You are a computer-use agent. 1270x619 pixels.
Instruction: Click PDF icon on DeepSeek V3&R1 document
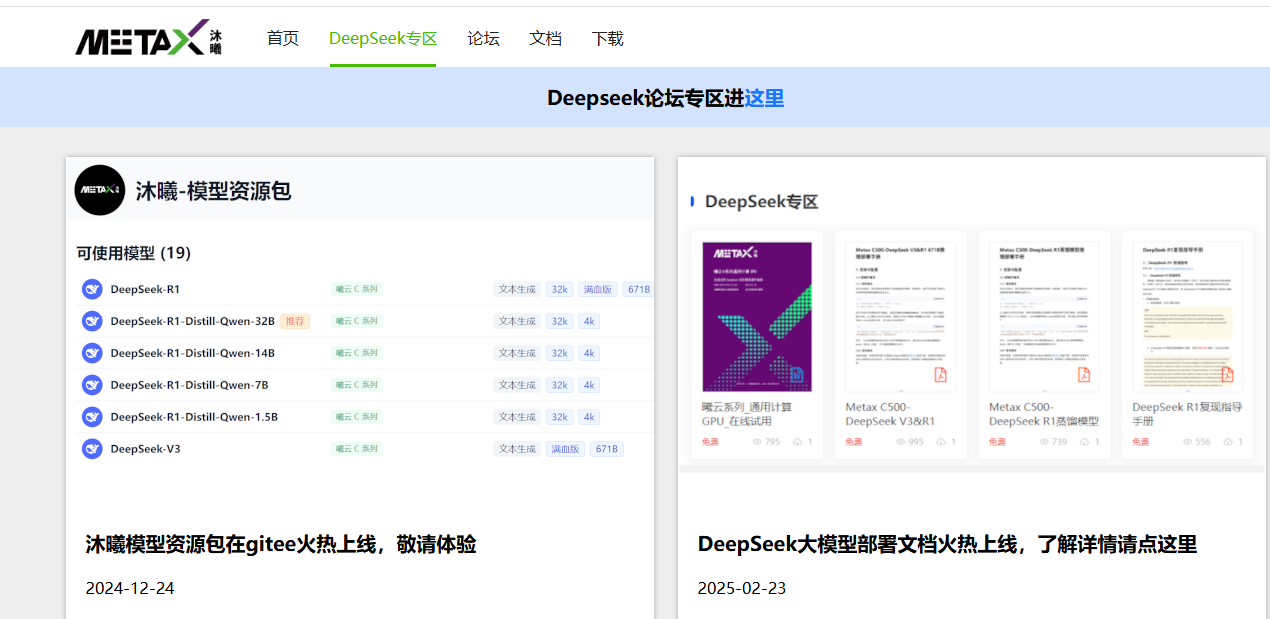pos(940,374)
